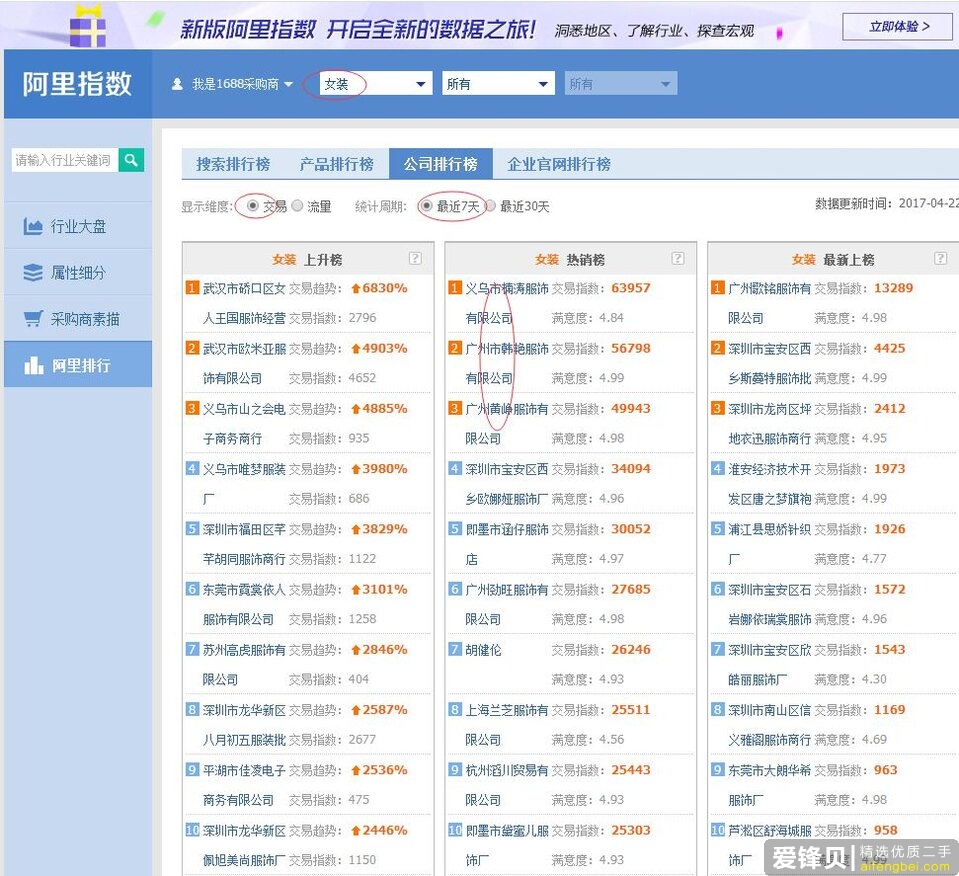This screenshot has height=876, width=959.
Task: Open company 上海兰芝服饰有限公司
Action: [x=506, y=724]
